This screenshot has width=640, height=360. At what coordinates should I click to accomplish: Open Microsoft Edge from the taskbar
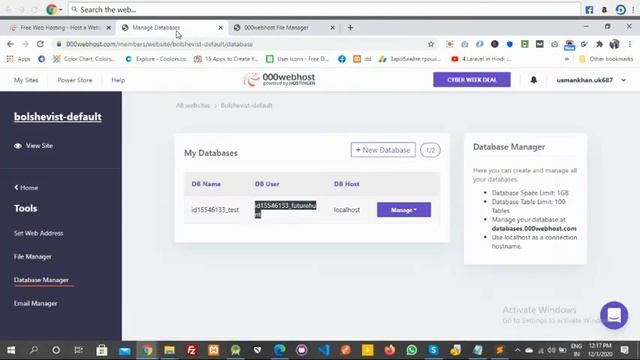(x=280, y=350)
